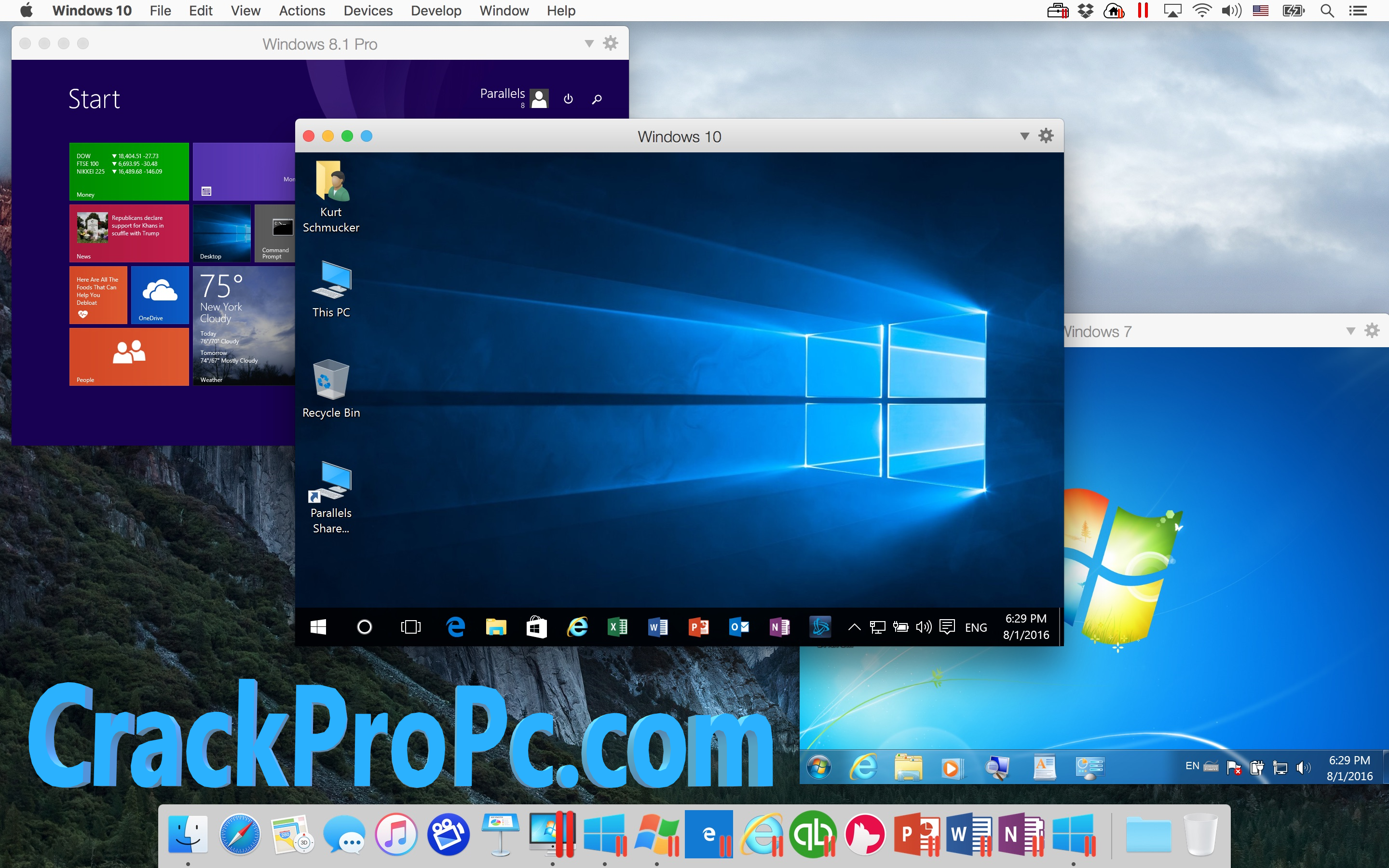The image size is (1389, 868).
Task: Expand Windows 10 VM settings dropdown
Action: (x=1022, y=135)
